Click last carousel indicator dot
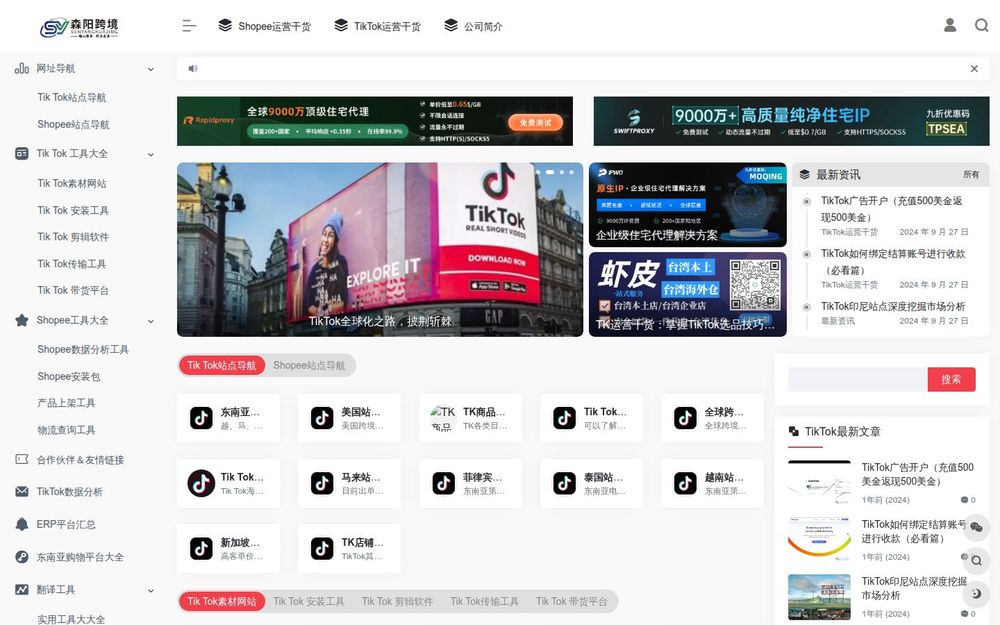 pyautogui.click(x=571, y=172)
